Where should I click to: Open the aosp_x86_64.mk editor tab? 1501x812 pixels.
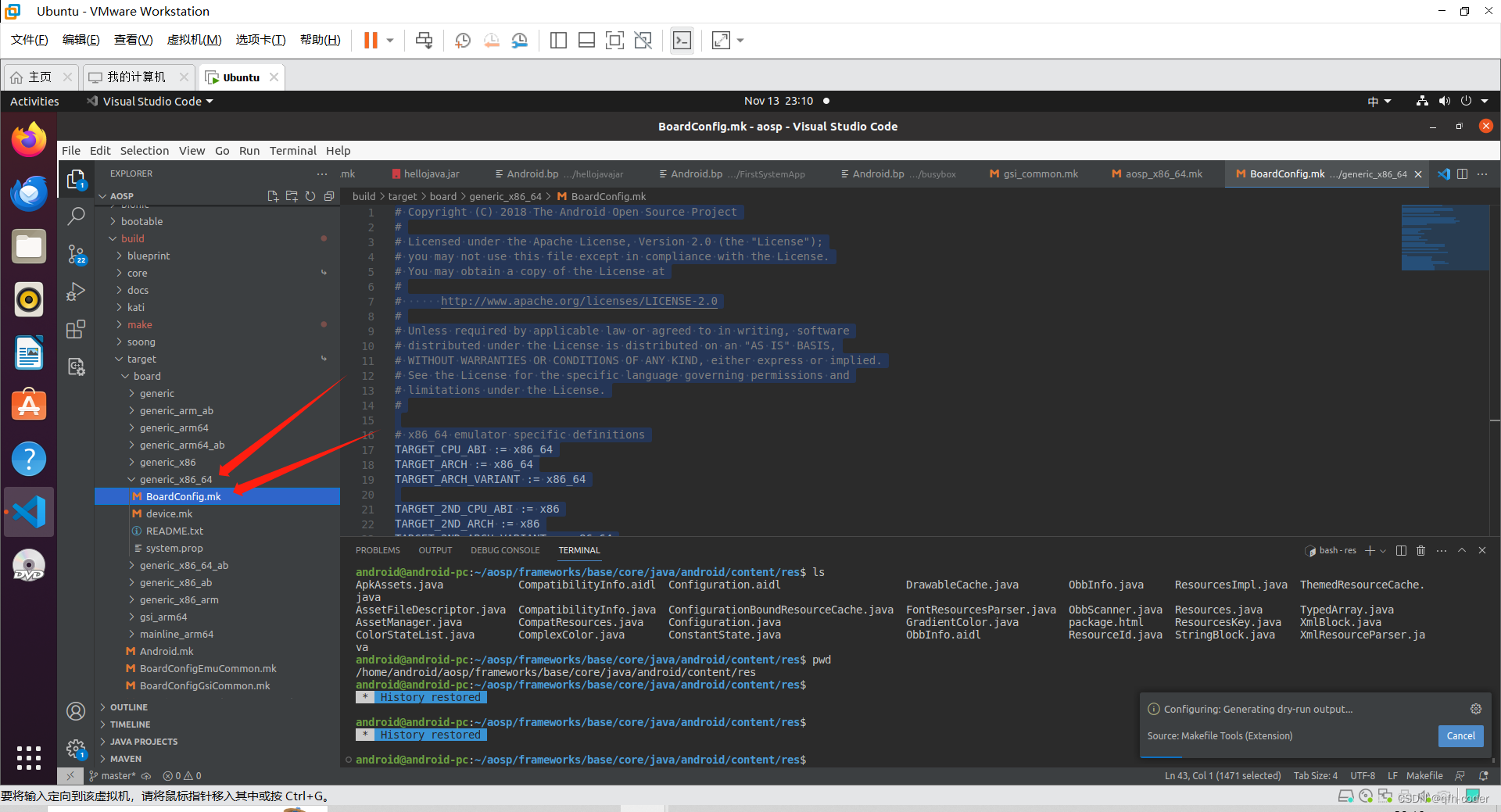(1157, 173)
